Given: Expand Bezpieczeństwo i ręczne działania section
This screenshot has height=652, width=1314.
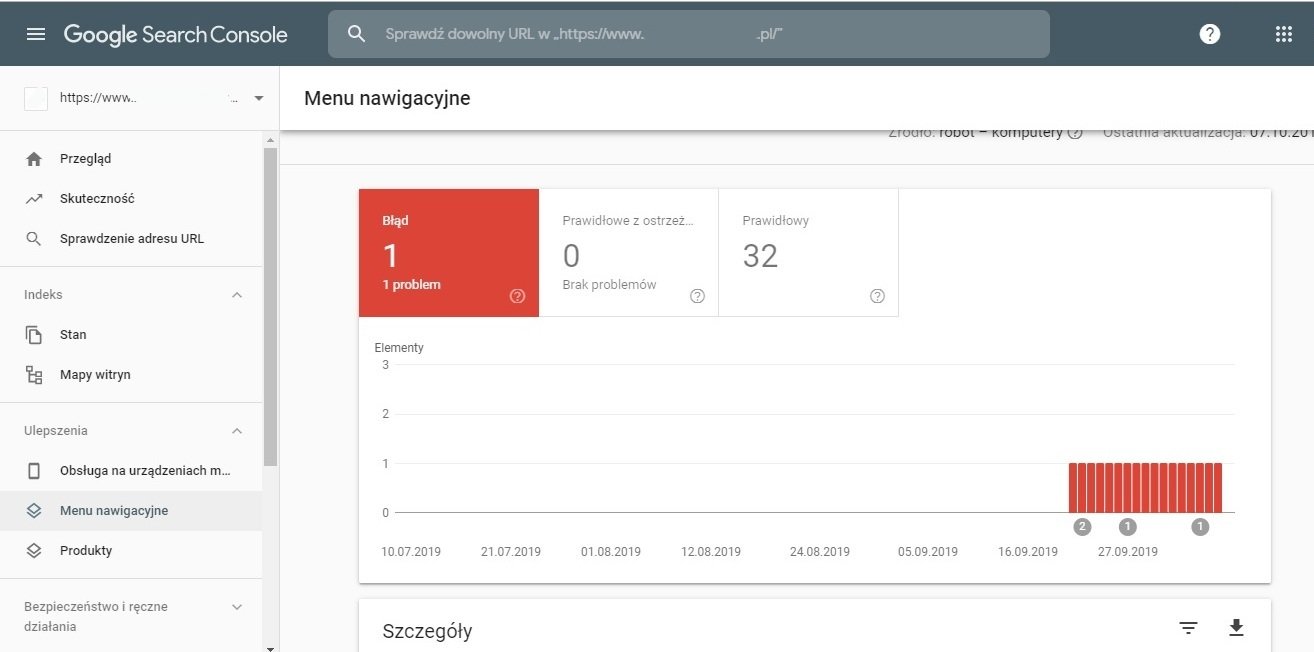Looking at the screenshot, I should tap(237, 607).
